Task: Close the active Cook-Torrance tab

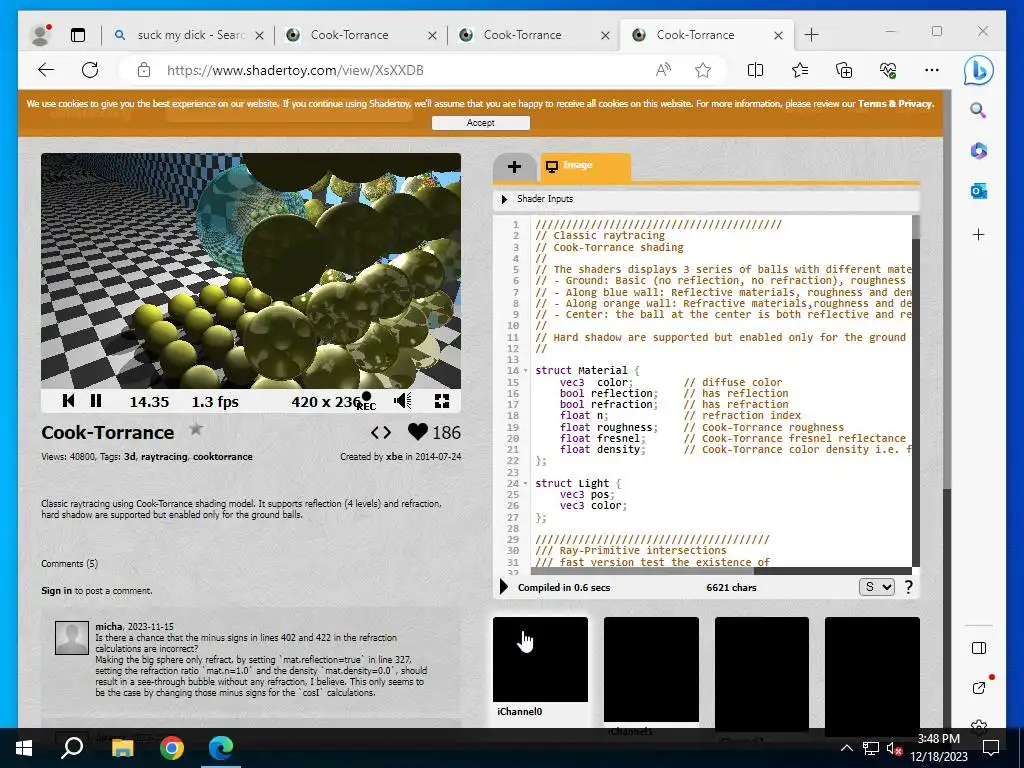Action: pyautogui.click(x=778, y=35)
